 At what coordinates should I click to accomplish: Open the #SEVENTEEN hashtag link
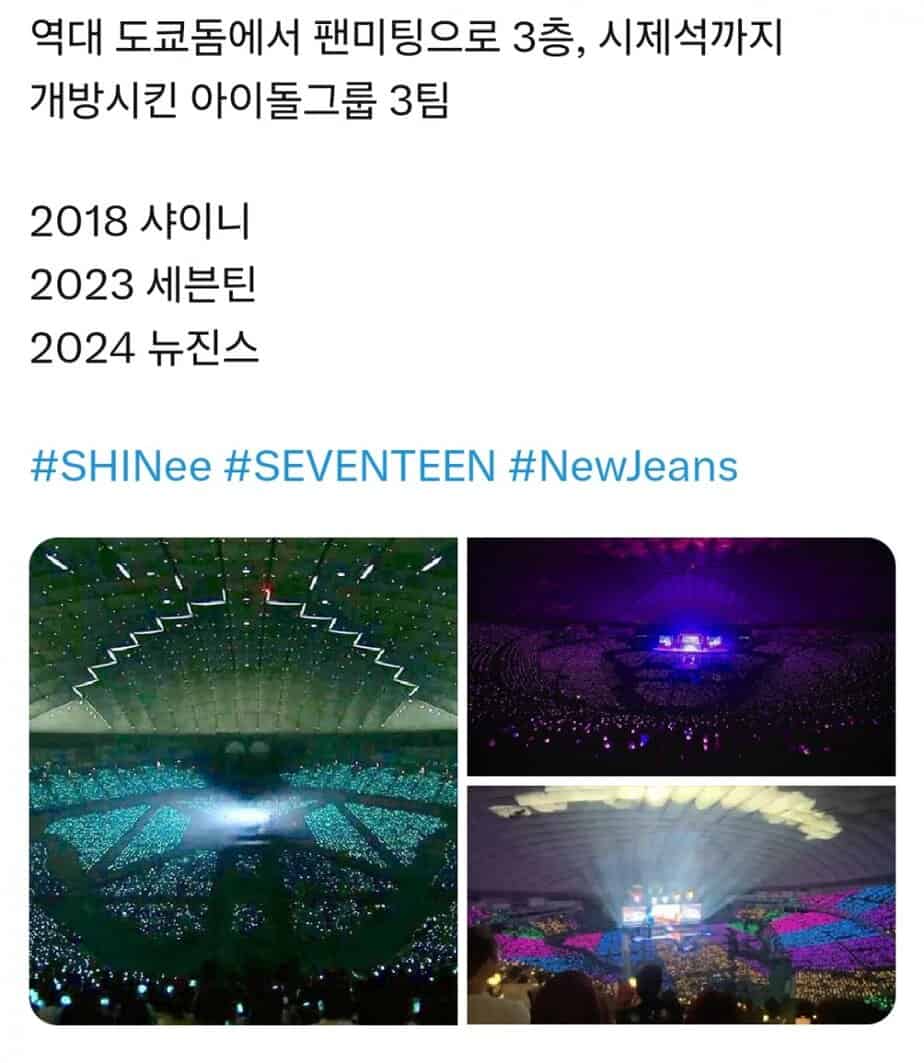[x=359, y=466]
